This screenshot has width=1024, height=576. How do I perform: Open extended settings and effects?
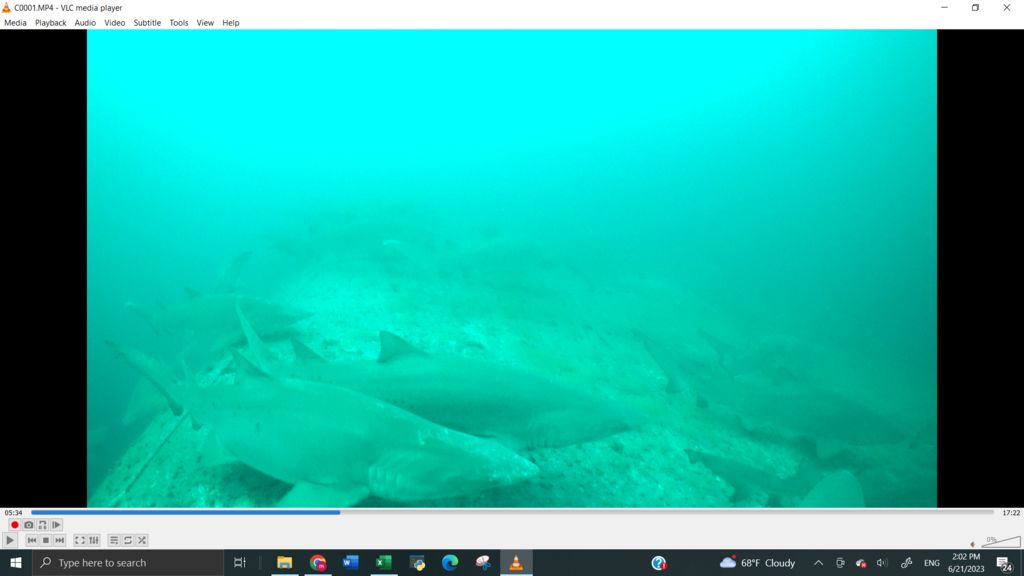click(94, 540)
